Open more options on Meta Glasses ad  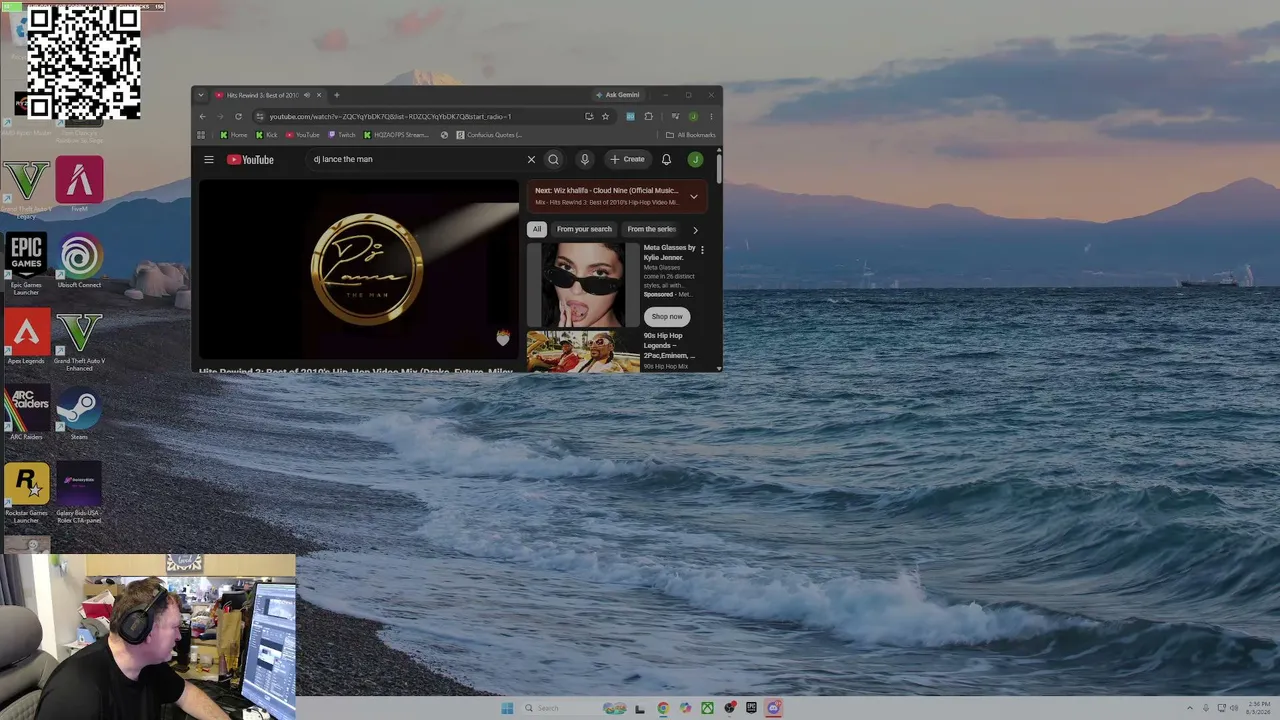click(702, 250)
